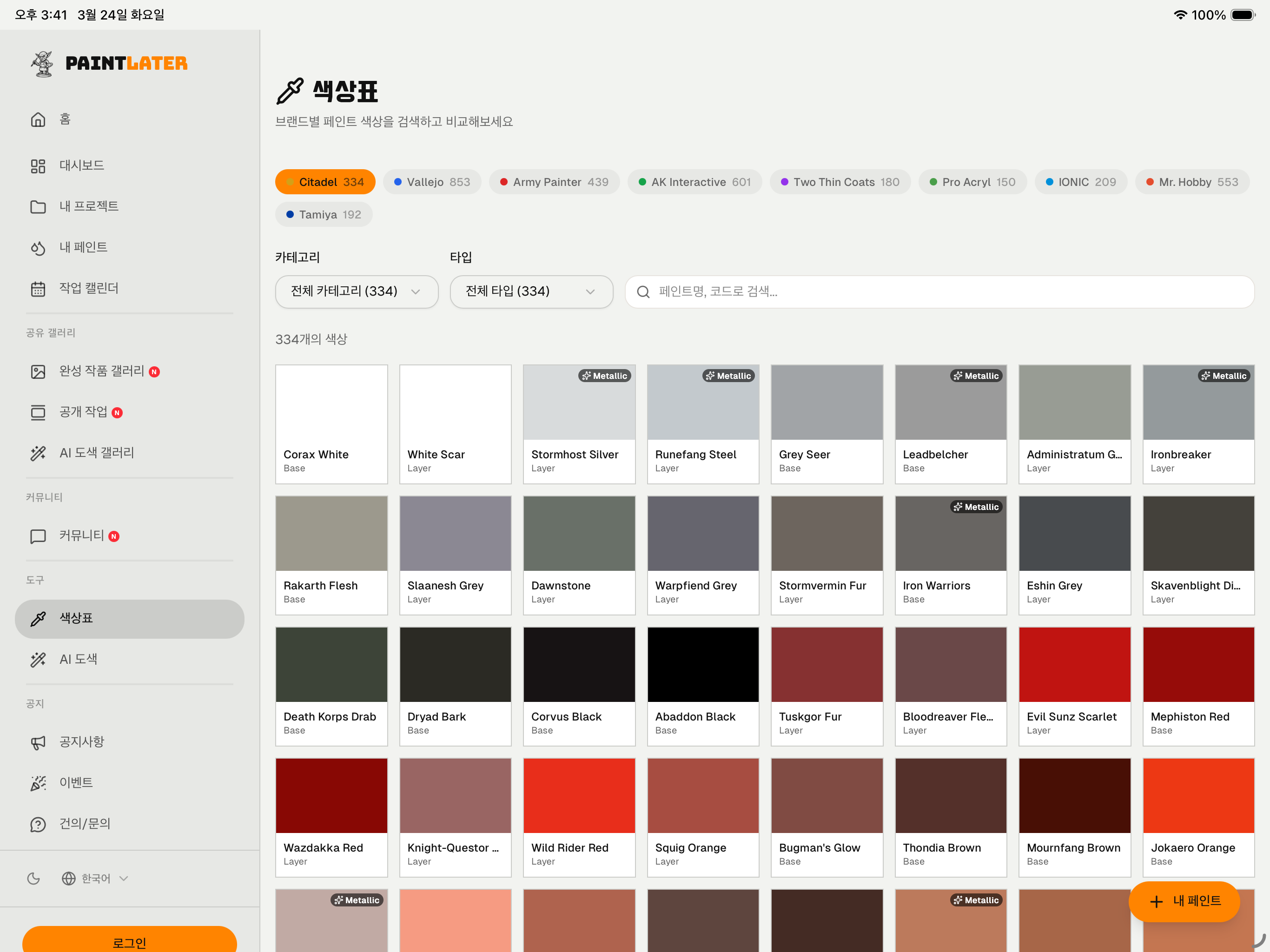
Task: Open the Corax White paint card
Action: tap(331, 424)
